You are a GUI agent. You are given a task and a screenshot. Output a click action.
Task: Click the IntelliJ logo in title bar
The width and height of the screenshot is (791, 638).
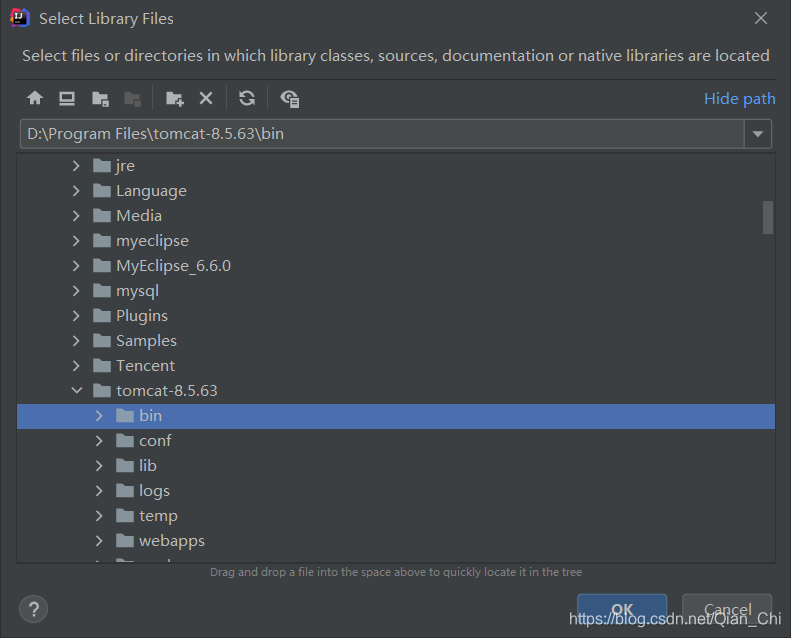20,18
